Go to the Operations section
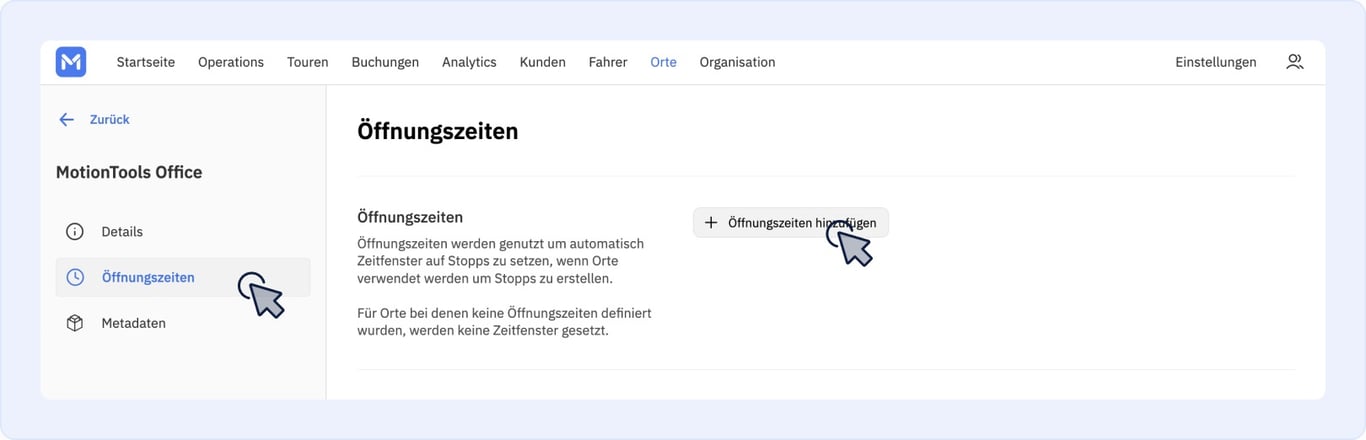This screenshot has height=440, width=1366. pos(231,62)
